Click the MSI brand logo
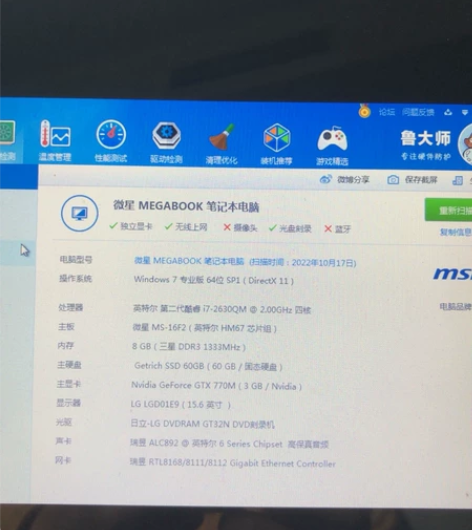Screen dimensions: 472x530 coord(453,273)
